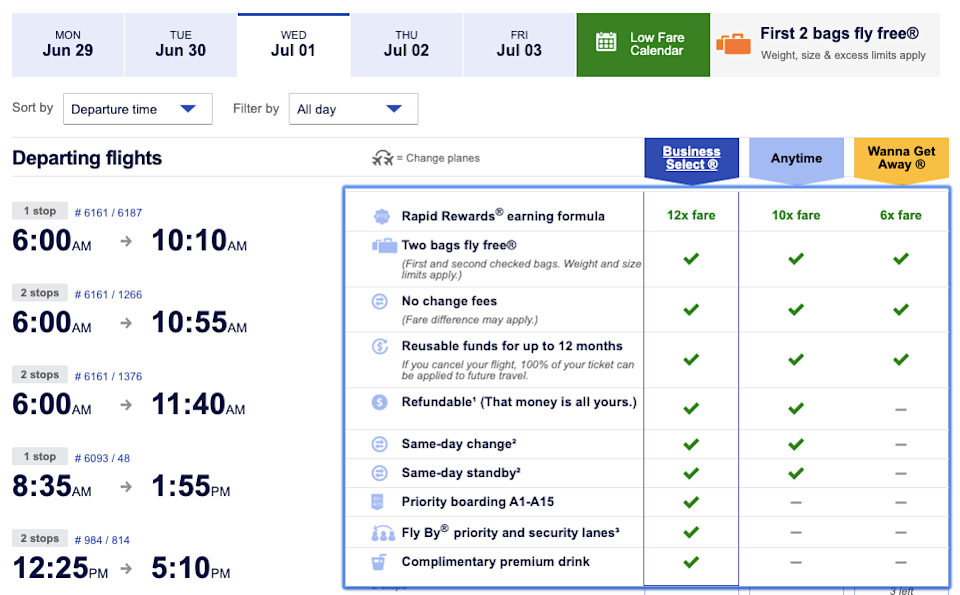960x595 pixels.
Task: Select the Tue Jun 30 date tab
Action: point(181,45)
